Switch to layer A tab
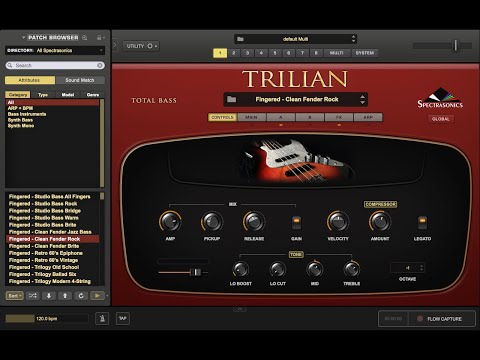The height and width of the screenshot is (360, 480). (x=281, y=117)
